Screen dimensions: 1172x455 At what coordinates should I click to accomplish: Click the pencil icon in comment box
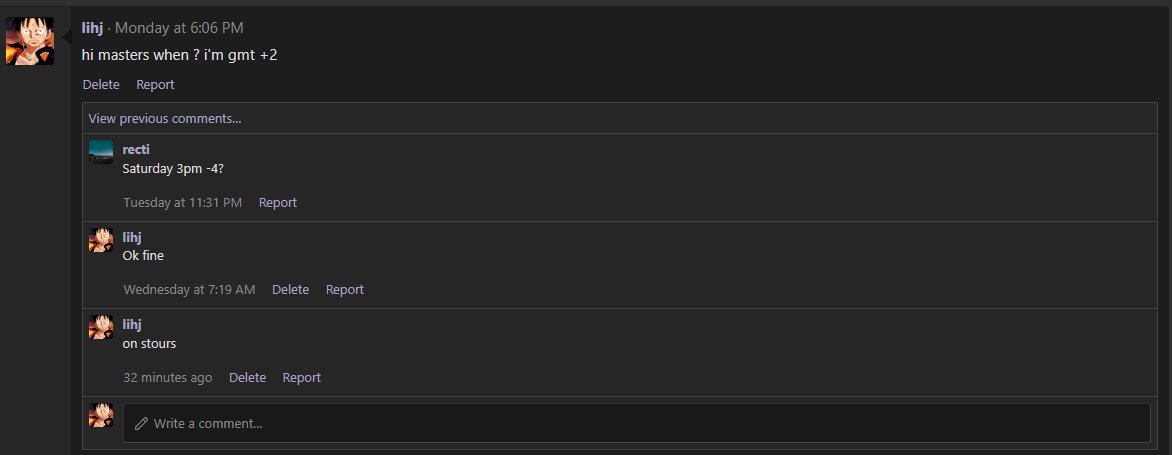141,424
